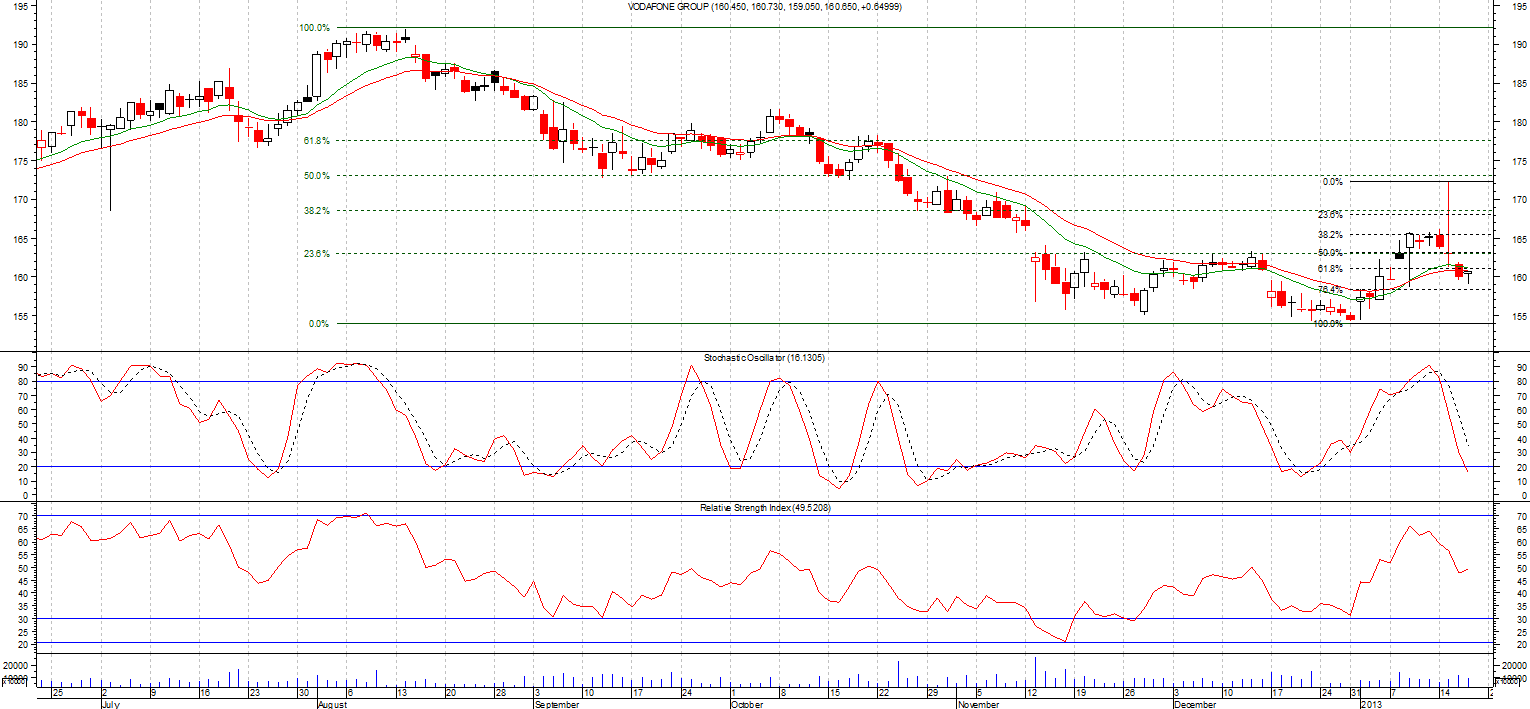Click the short 100.0% retracement label at bottom
This screenshot has height=709, width=1530.
click(x=1327, y=324)
